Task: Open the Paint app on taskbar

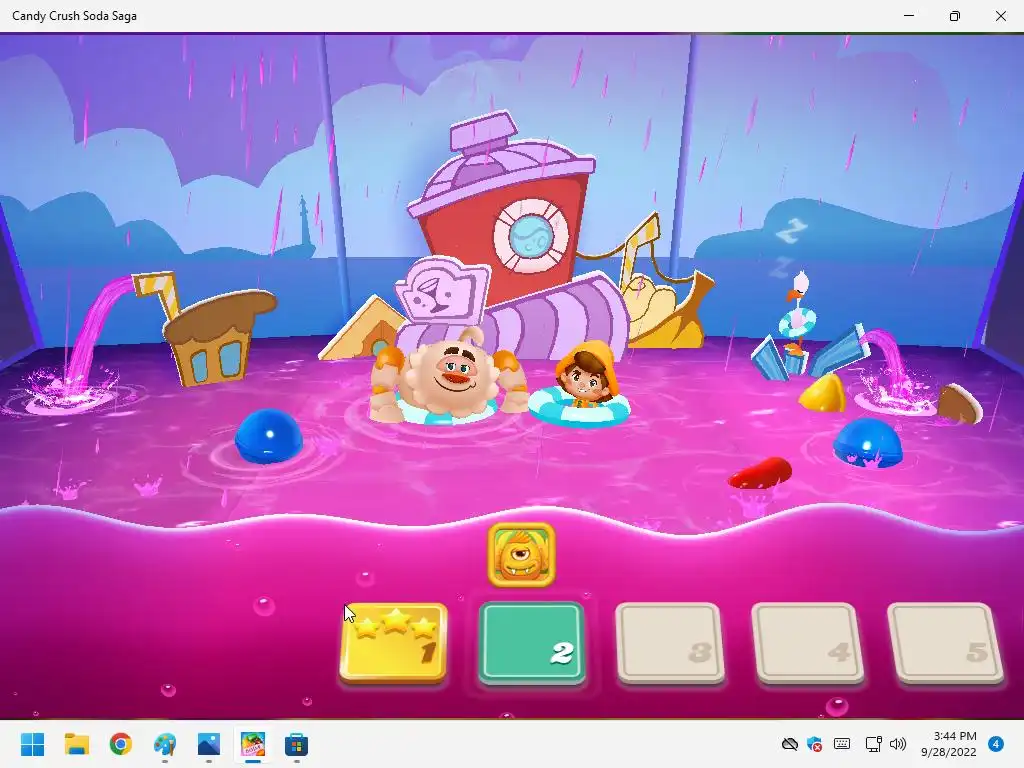Action: pos(165,744)
